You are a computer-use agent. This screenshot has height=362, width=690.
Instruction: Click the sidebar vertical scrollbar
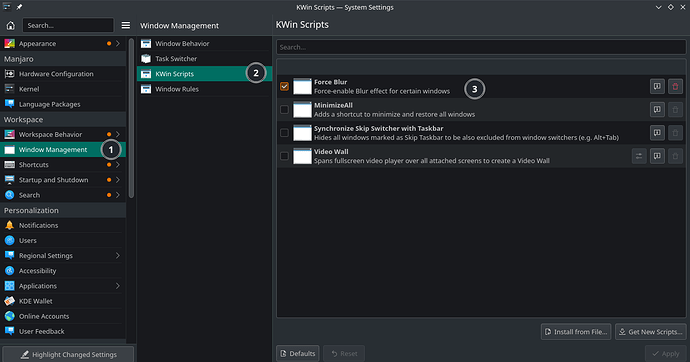[x=131, y=119]
